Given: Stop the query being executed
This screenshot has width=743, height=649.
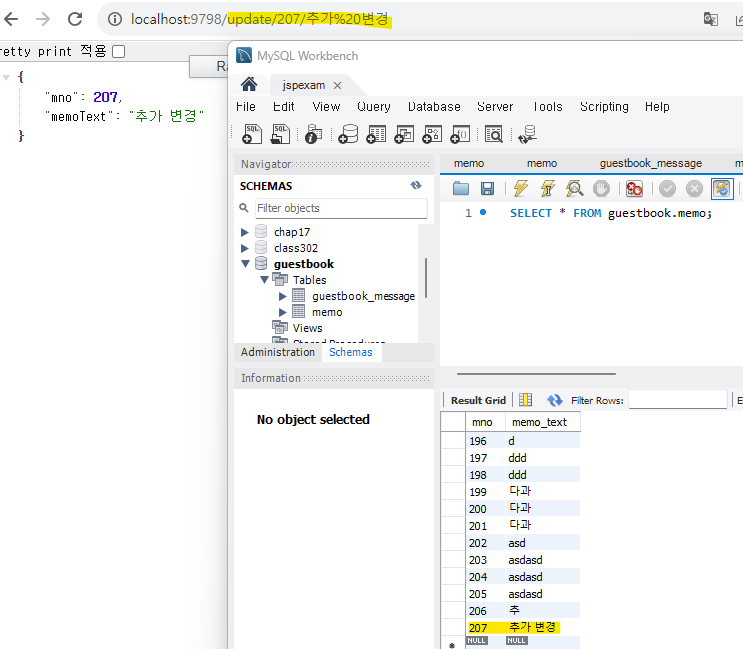Looking at the screenshot, I should (601, 189).
